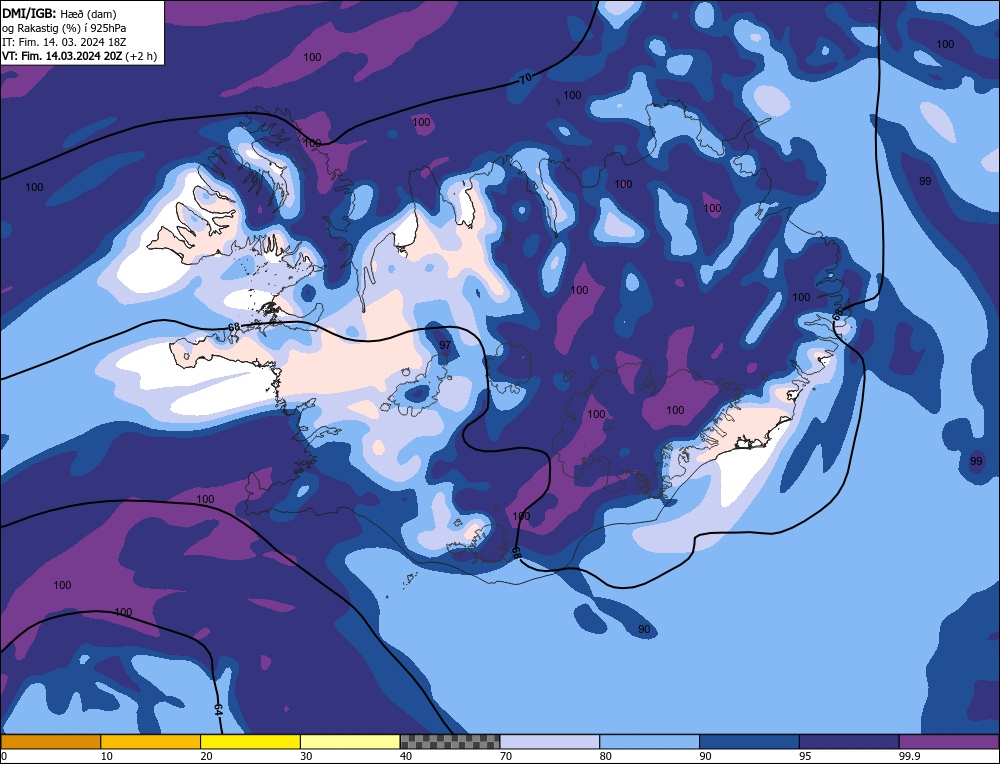The width and height of the screenshot is (1000, 764).
Task: Click the valid time 'VT: Fim. 14.03.2024 20Z (+2 h)'
Action: (79, 56)
